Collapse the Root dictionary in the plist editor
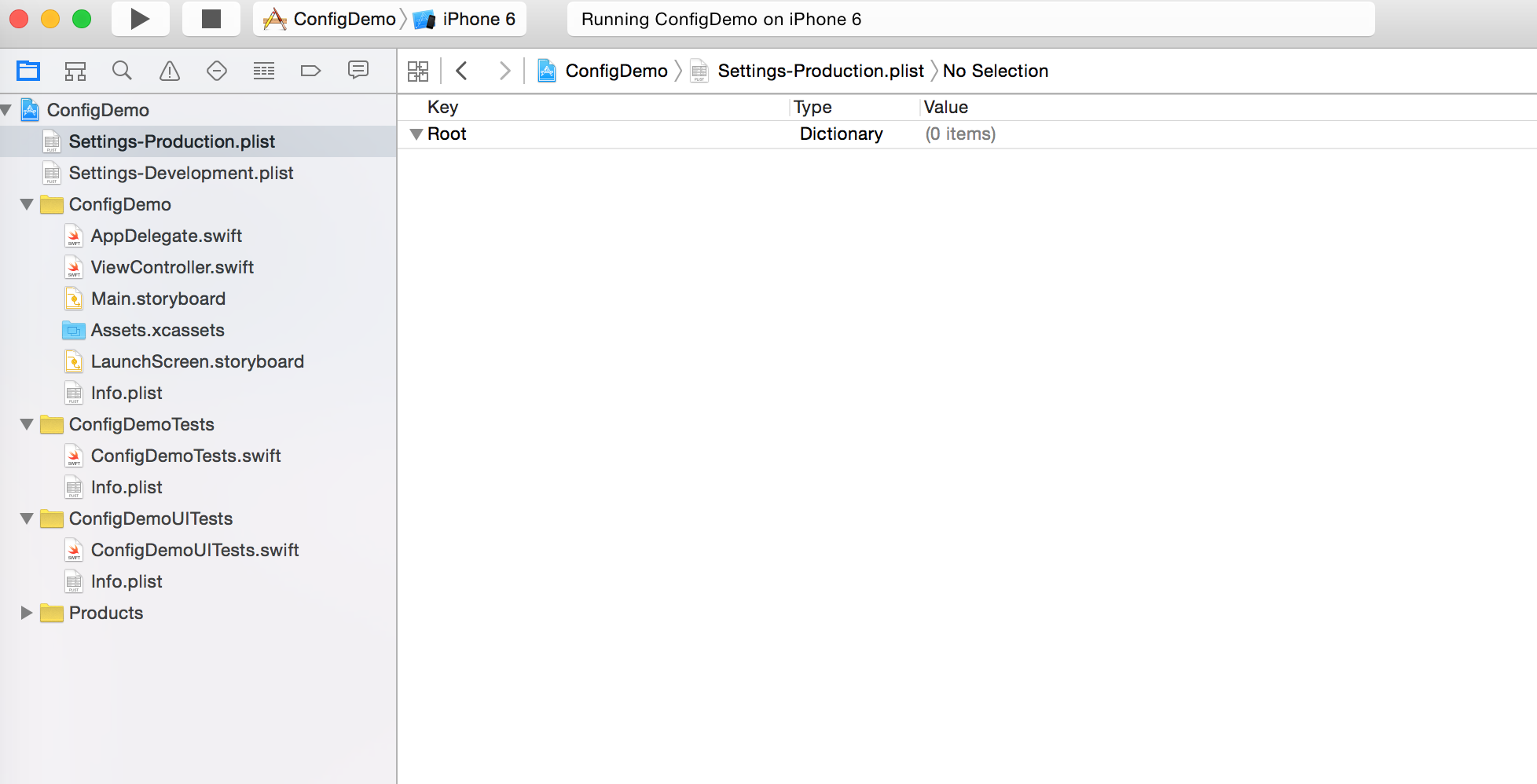1537x784 pixels. click(417, 134)
